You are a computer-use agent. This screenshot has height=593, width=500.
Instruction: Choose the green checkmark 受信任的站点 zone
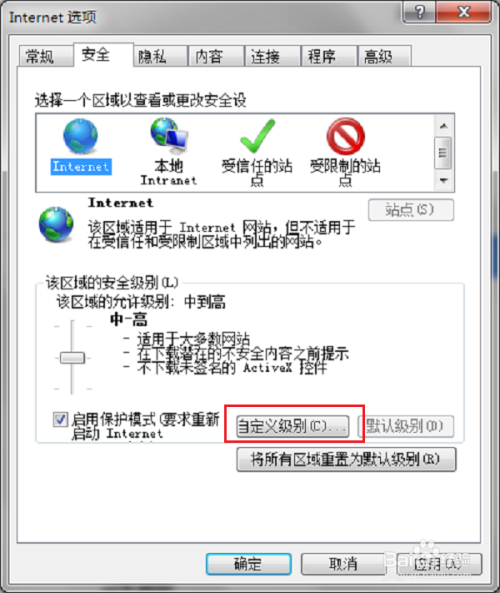258,135
